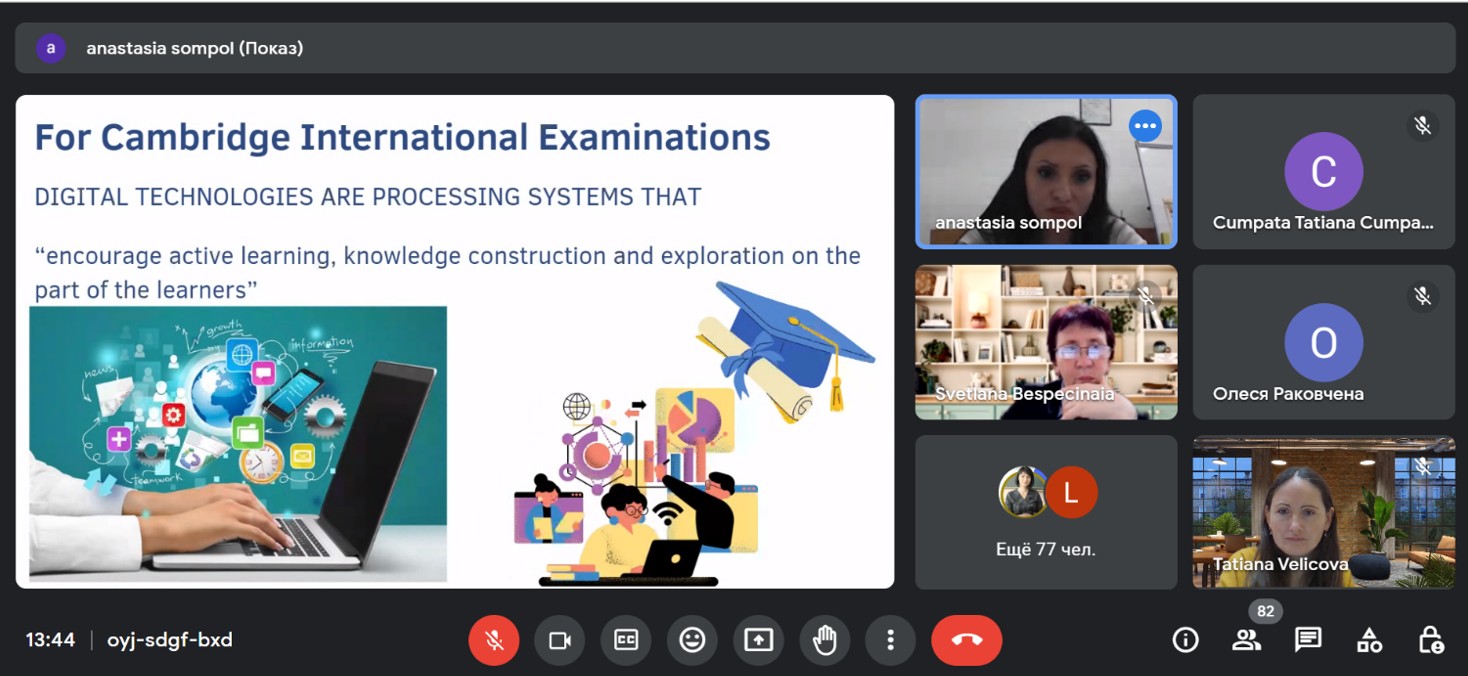The width and height of the screenshot is (1468, 676).
Task: Click muted mic icon on Cumpata Tatiana tile
Action: pos(1422,126)
